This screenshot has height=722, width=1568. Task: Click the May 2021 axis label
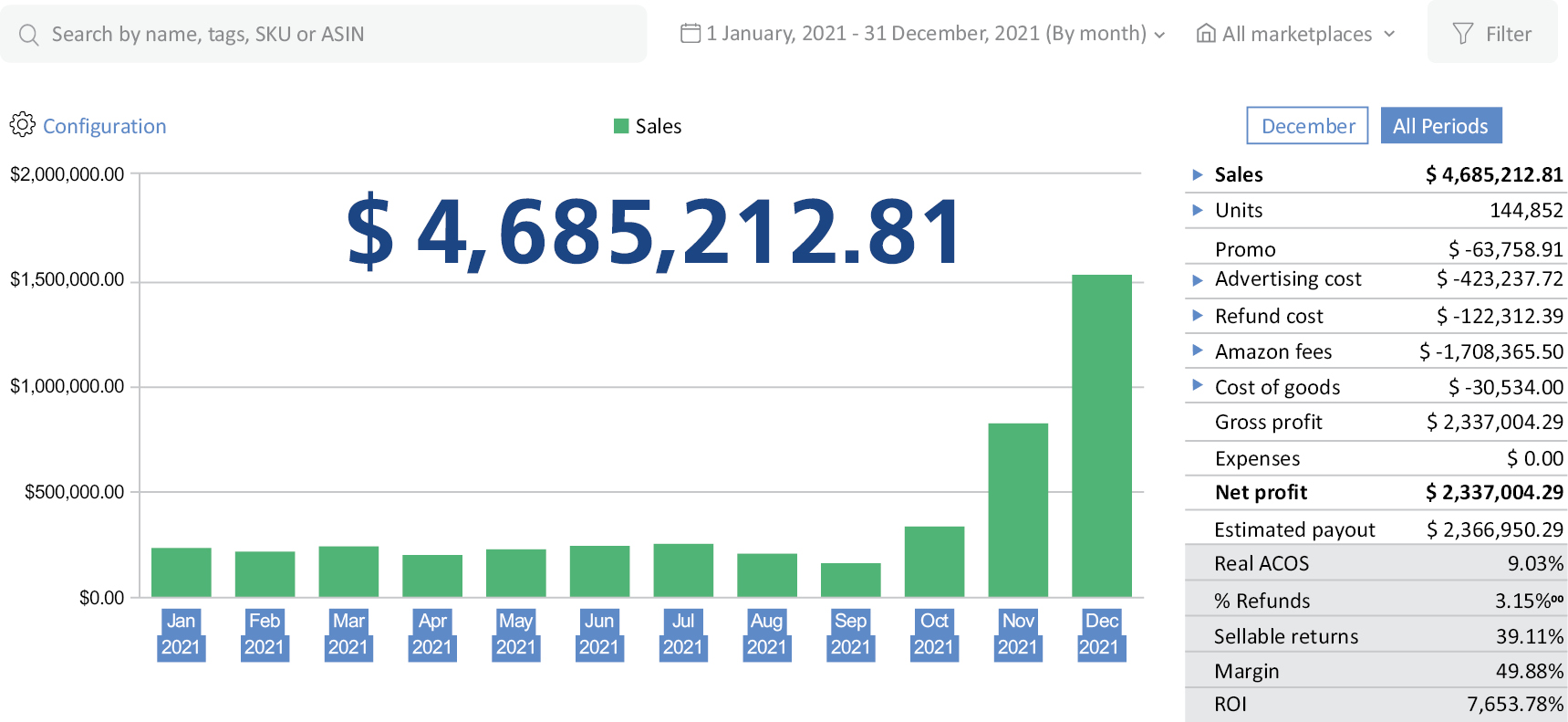tap(516, 634)
